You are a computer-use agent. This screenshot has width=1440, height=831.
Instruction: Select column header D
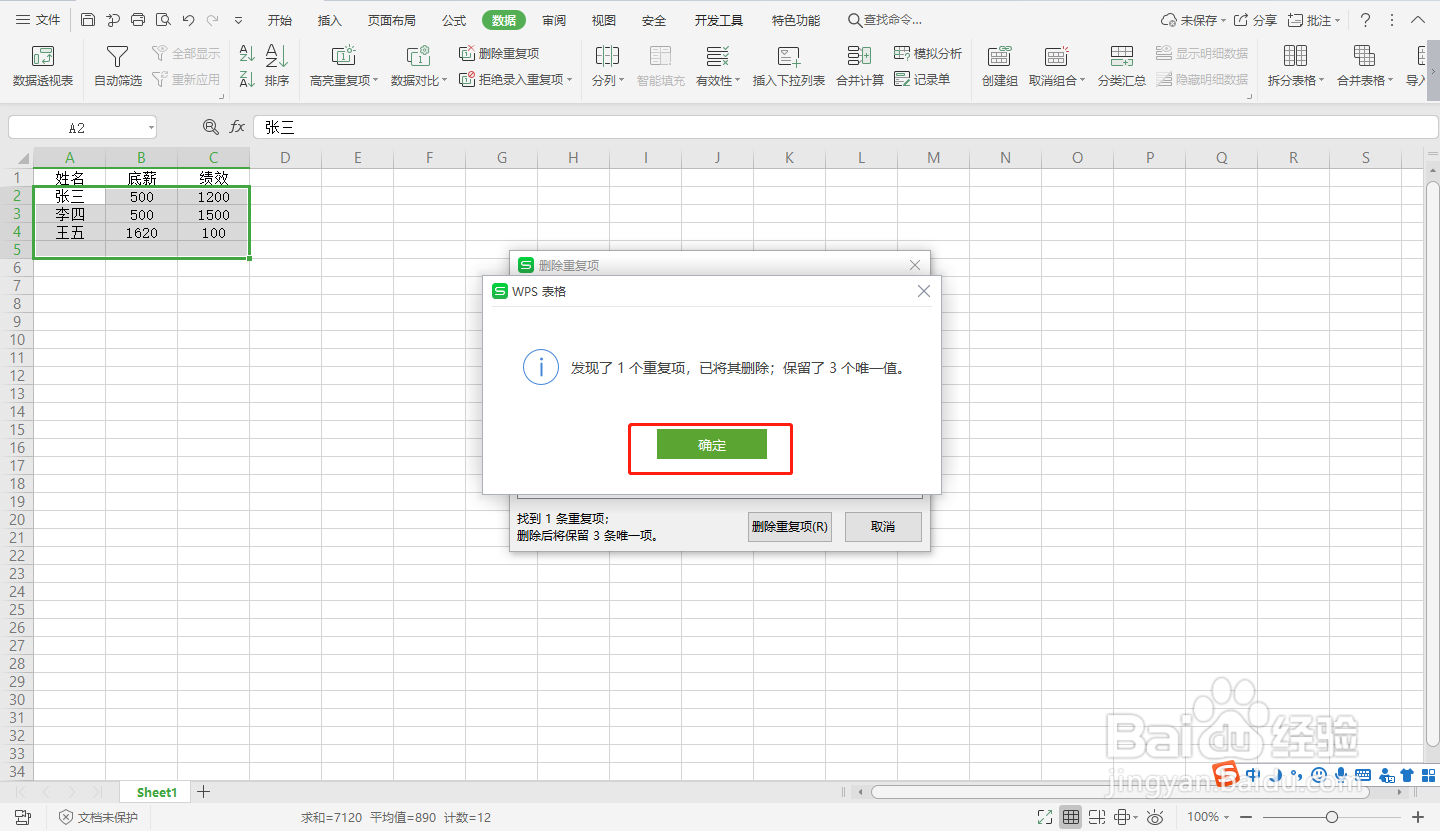point(286,158)
